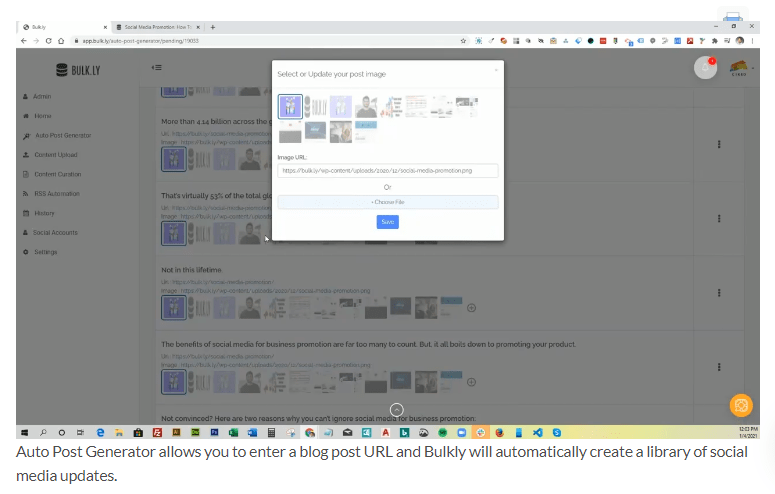Open Photoshop from taskbar
This screenshot has width=775, height=494.
215,433
